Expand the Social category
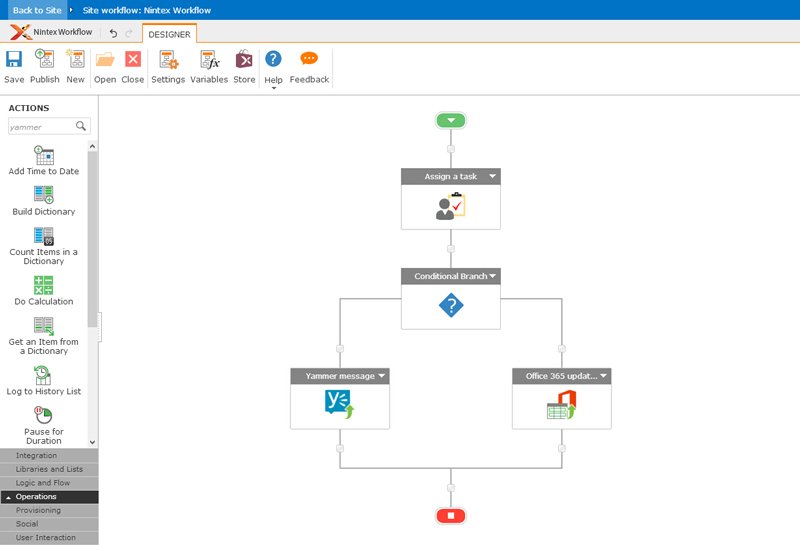 pyautogui.click(x=49, y=524)
